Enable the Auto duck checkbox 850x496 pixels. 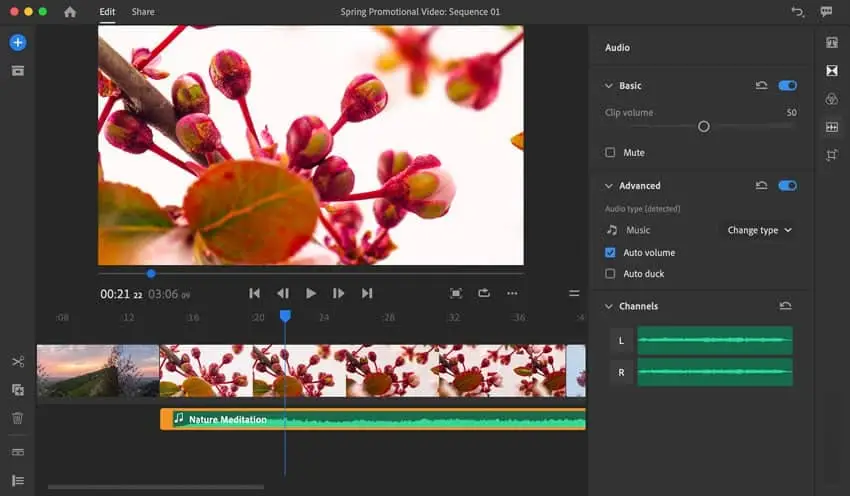pyautogui.click(x=610, y=274)
